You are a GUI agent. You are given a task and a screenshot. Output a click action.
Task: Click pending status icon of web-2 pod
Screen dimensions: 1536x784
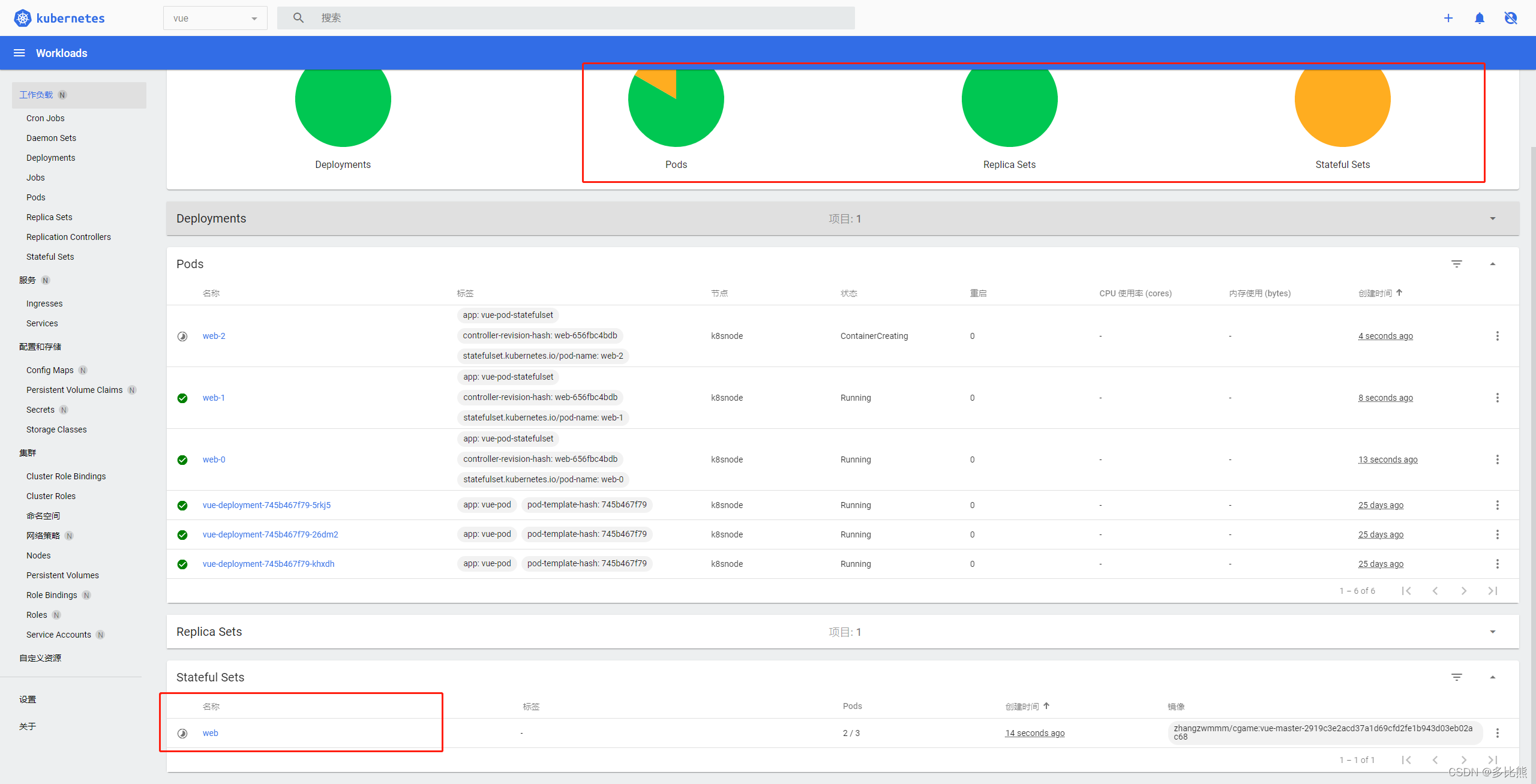point(182,337)
